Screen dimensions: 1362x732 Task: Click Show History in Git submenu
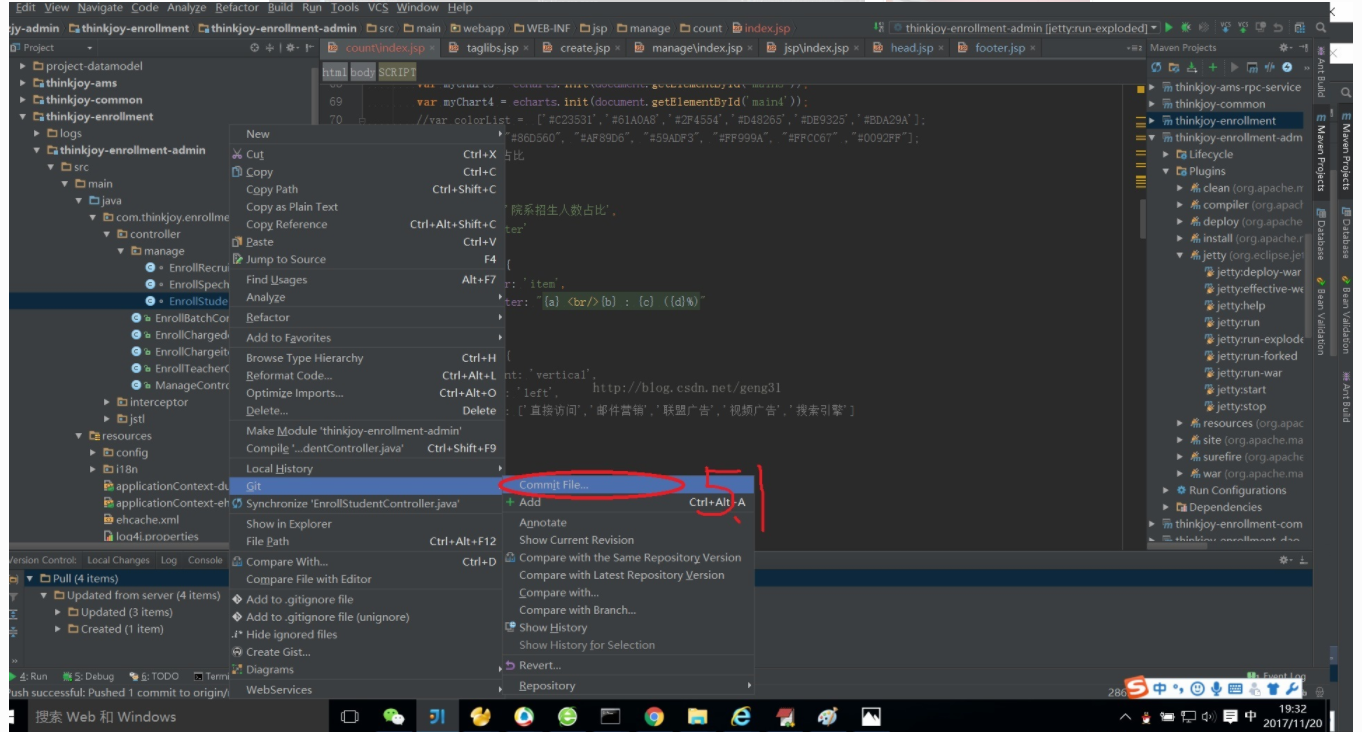(x=628, y=627)
